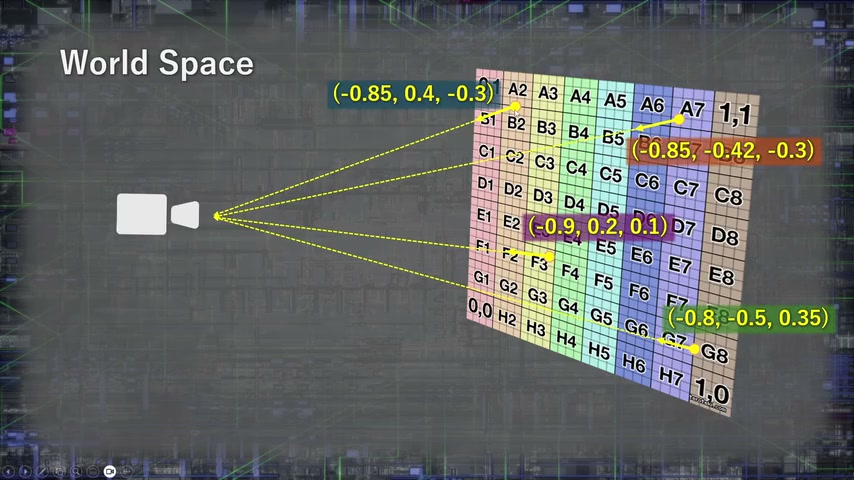This screenshot has width=854, height=480.
Task: Click grid cell H3
Action: 535,329
